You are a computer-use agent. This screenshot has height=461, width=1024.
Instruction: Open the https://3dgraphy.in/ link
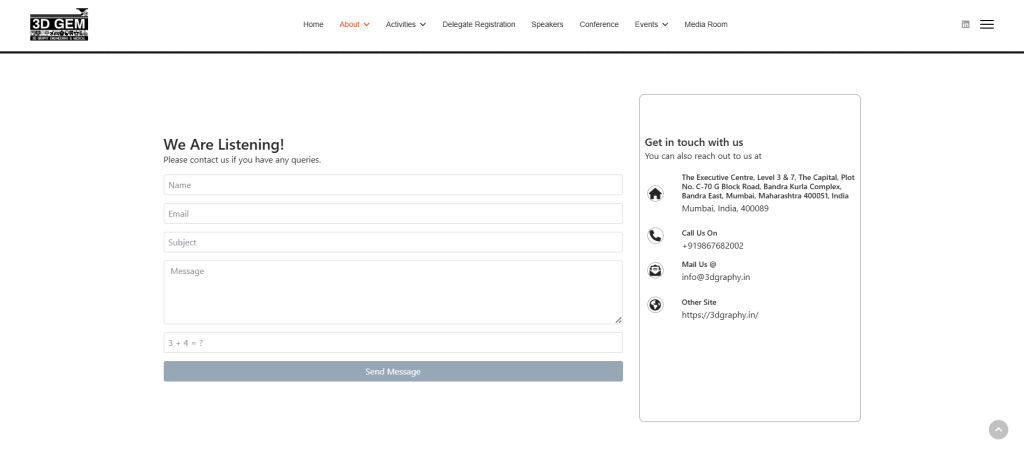720,315
